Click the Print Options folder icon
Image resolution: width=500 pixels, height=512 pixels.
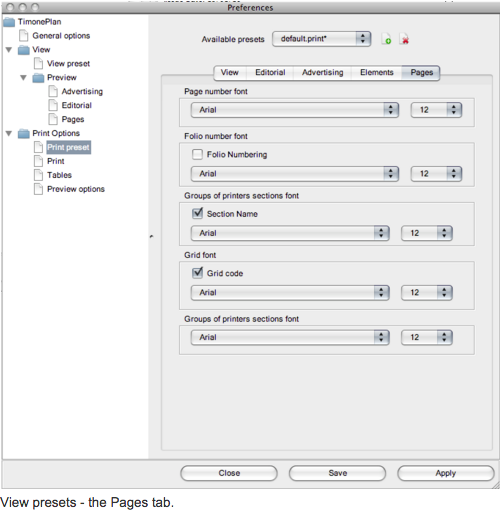(x=24, y=133)
